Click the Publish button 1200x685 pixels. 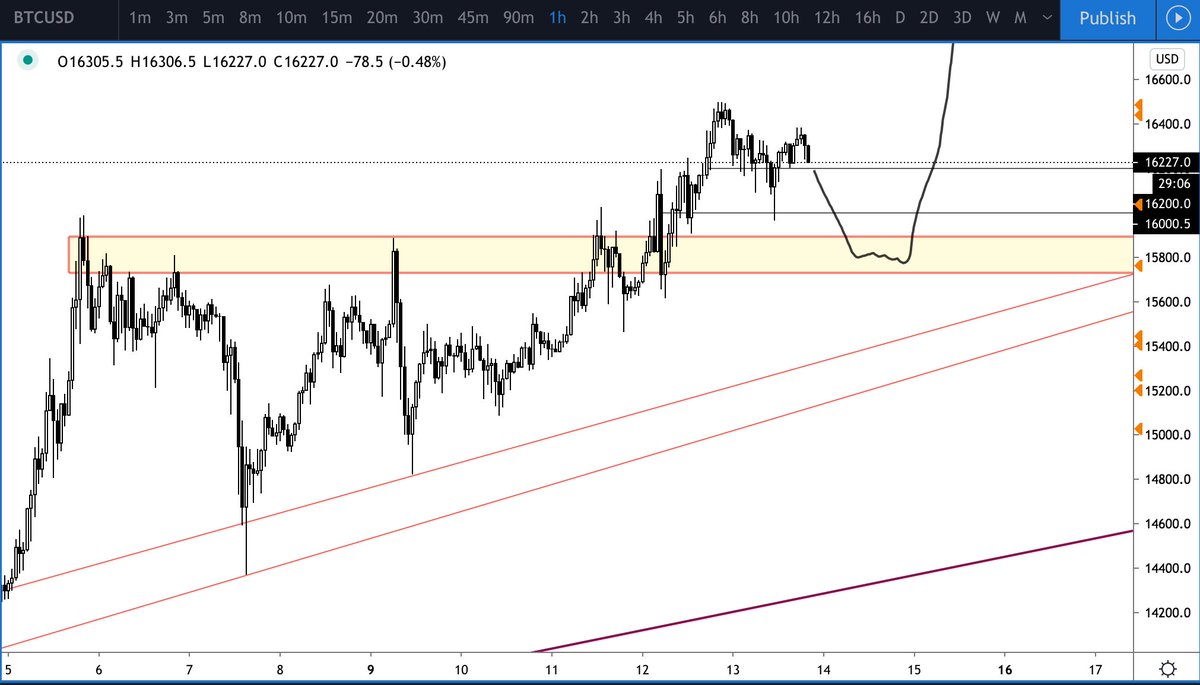1107,18
